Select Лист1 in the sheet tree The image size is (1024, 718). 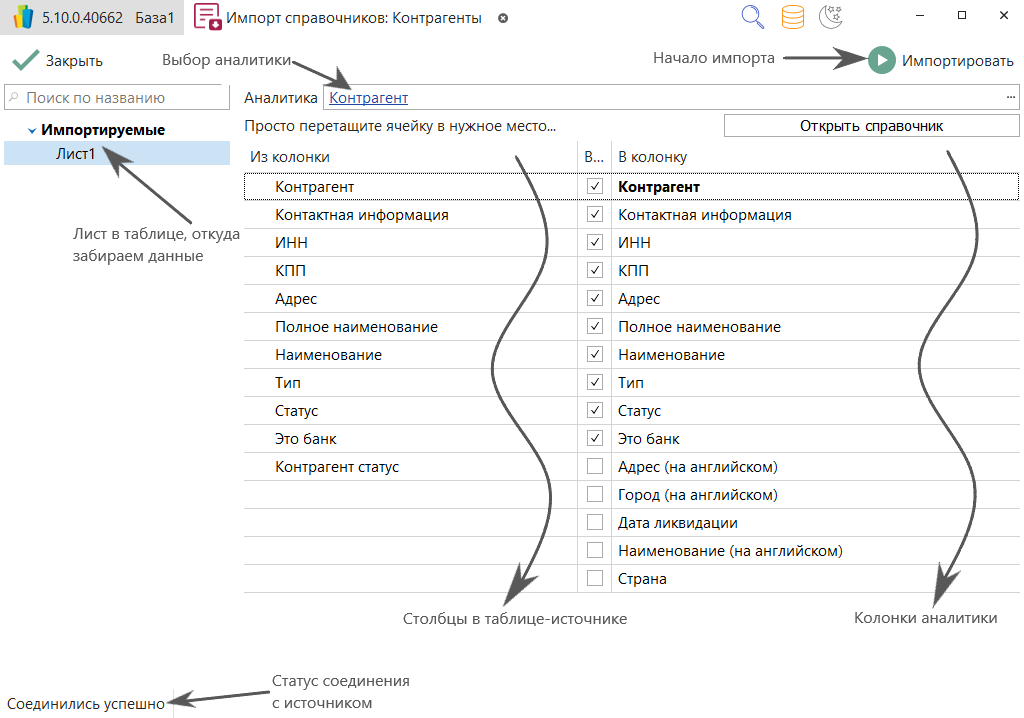click(76, 154)
